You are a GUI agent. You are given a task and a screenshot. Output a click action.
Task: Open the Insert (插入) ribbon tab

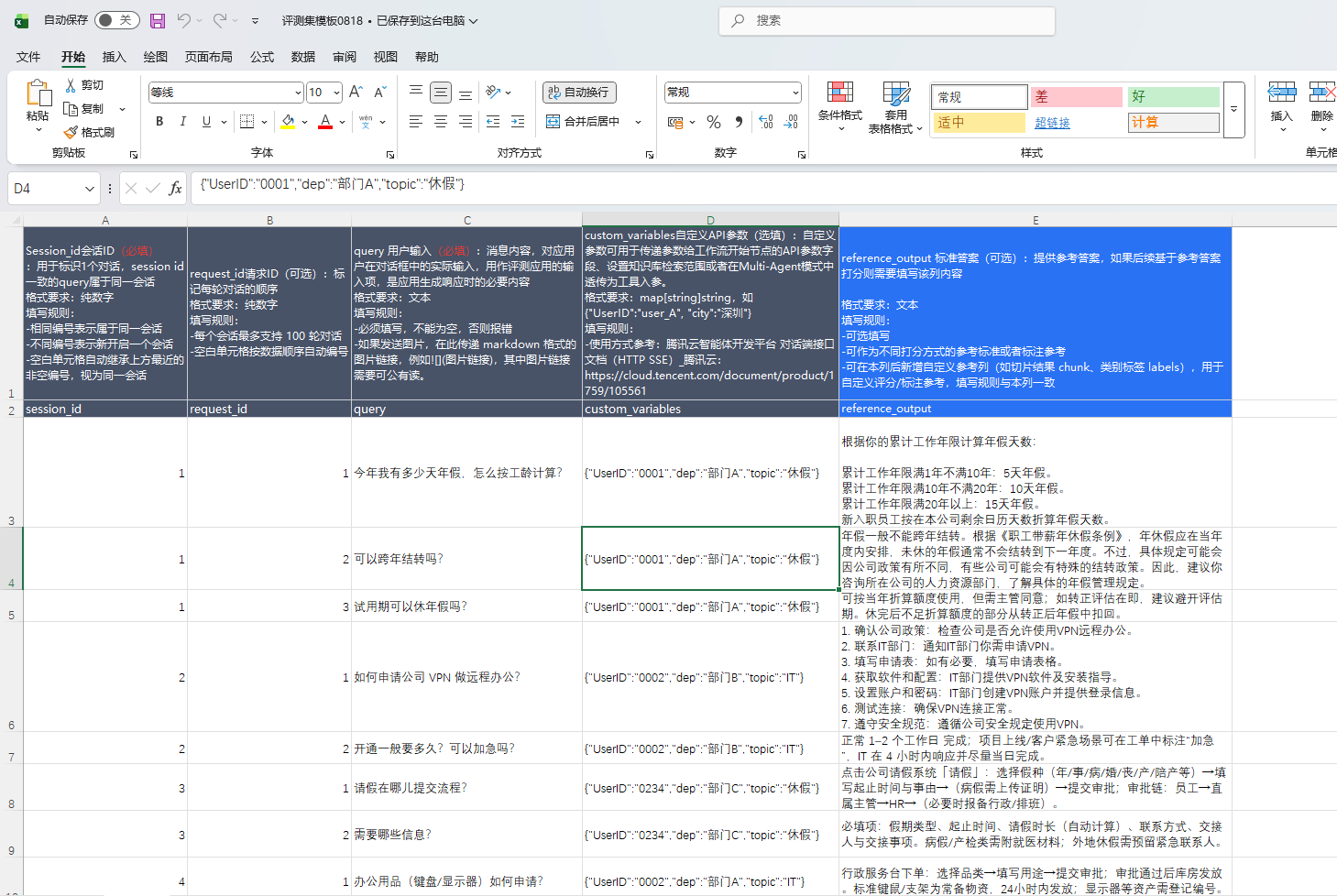pos(114,57)
